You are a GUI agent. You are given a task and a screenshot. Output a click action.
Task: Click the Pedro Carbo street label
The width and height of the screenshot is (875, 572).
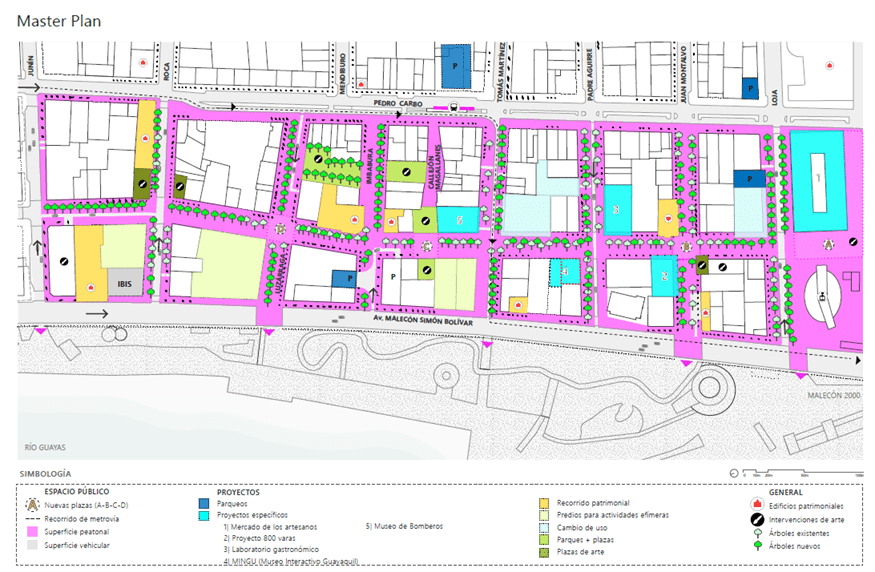(397, 103)
